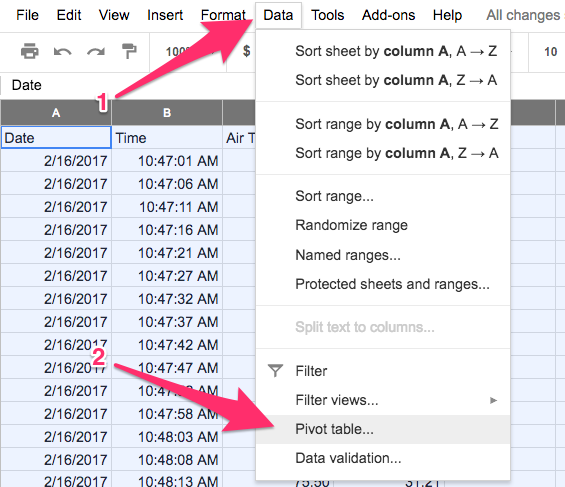
Task: Click the redo arrow icon
Action: [96, 52]
